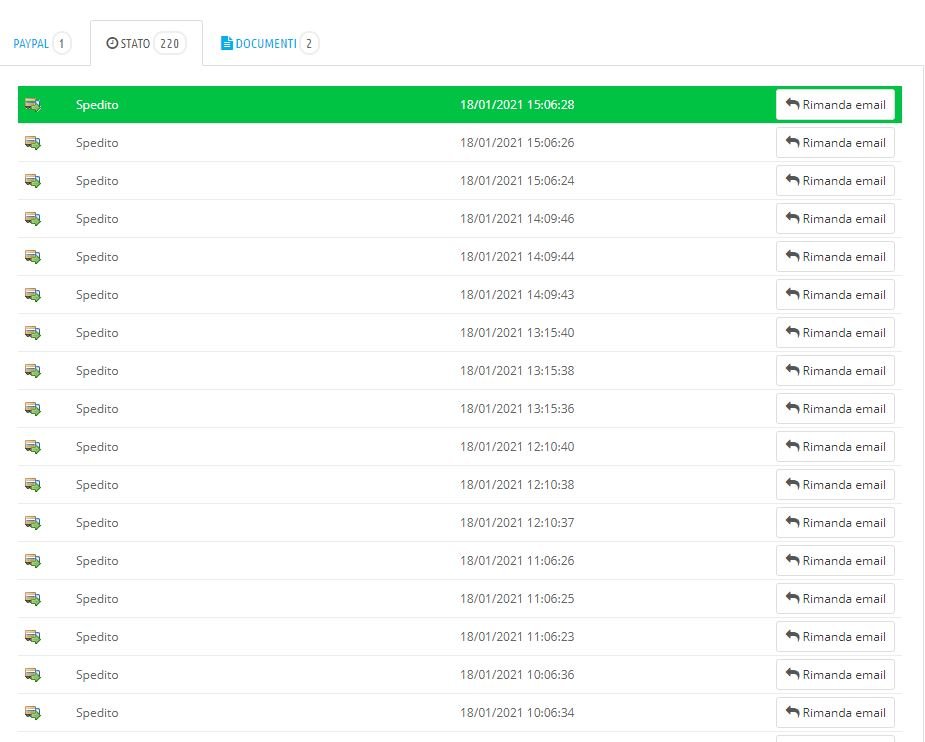Click the date 18/01/2021 12:10:40
This screenshot has height=742, width=925.
517,447
